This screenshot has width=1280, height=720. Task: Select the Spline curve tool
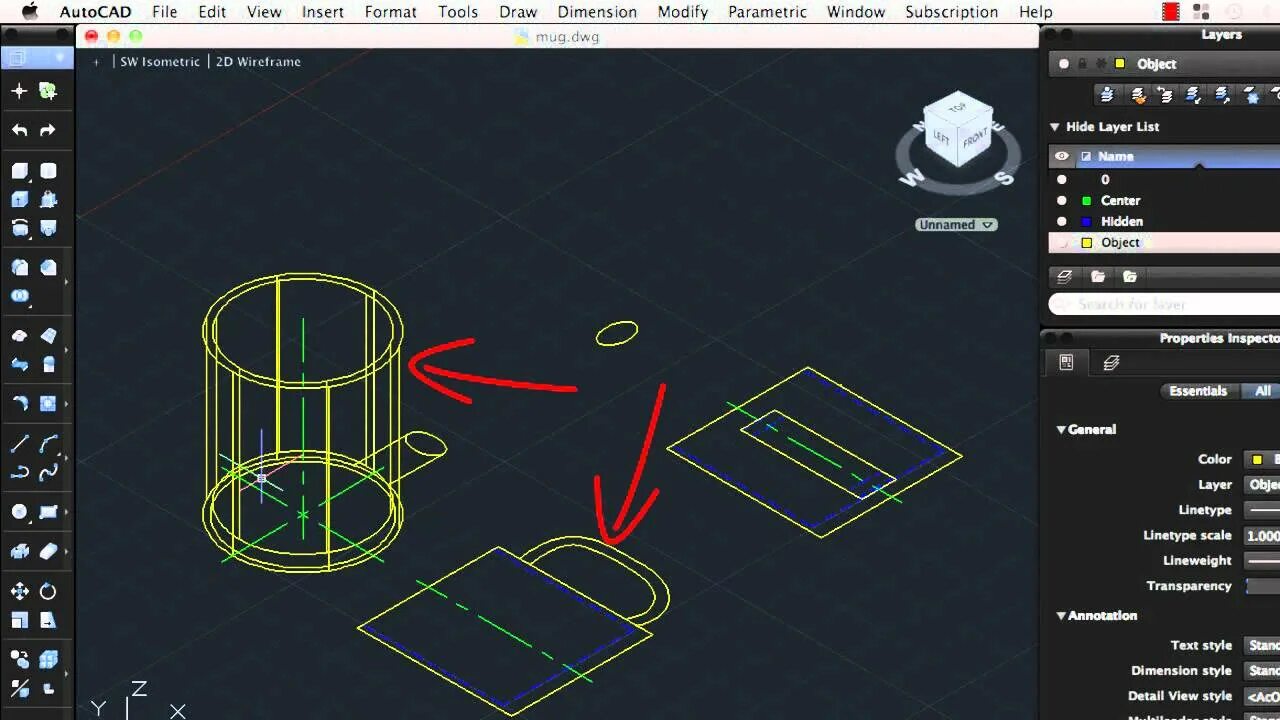coord(48,472)
